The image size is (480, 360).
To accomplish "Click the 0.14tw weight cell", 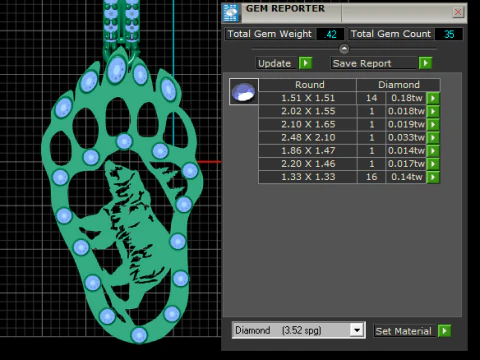I will (x=406, y=177).
